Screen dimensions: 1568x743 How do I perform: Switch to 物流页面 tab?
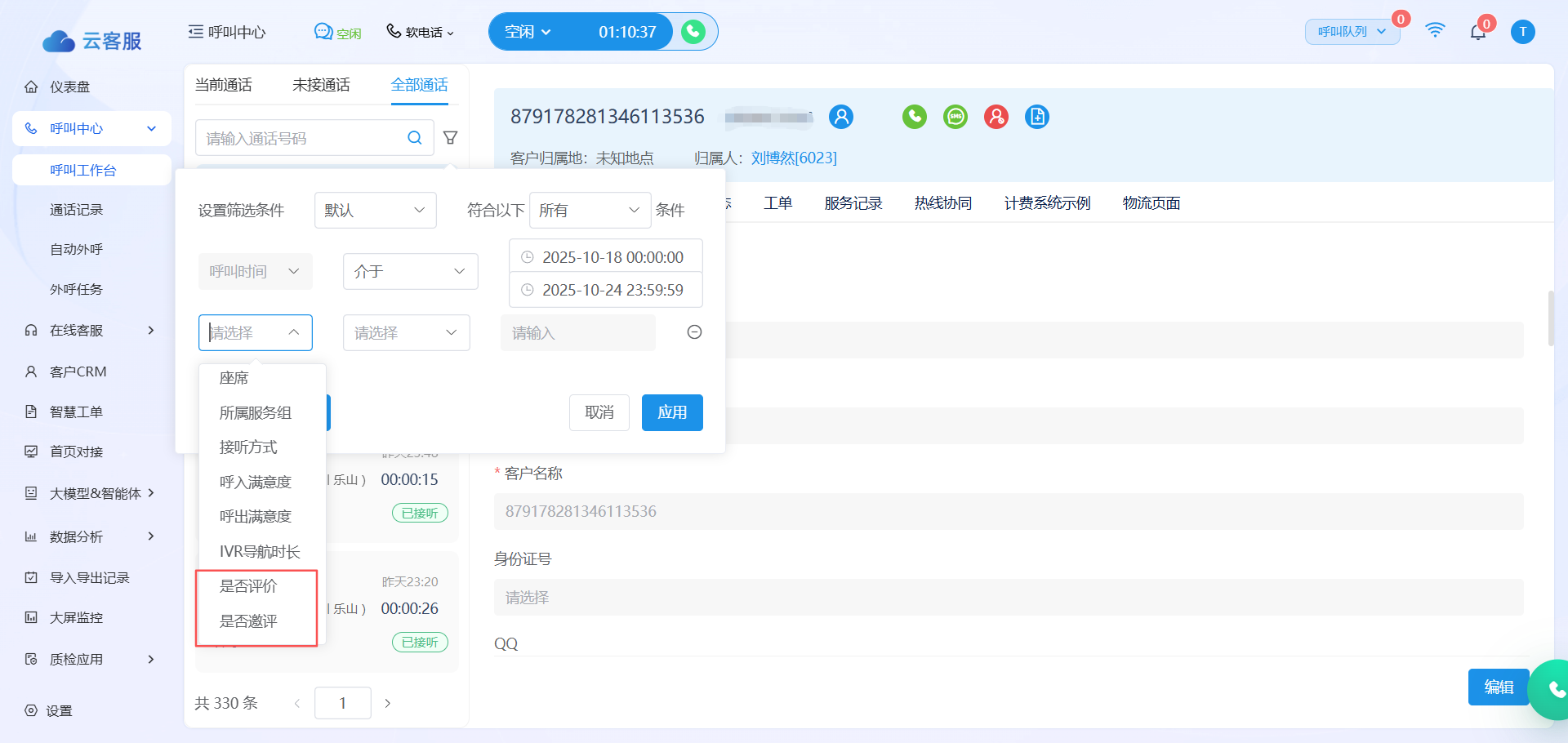coord(1151,203)
